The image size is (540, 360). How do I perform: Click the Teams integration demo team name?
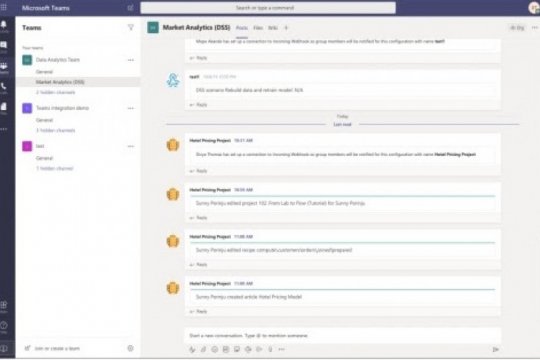click(x=62, y=108)
